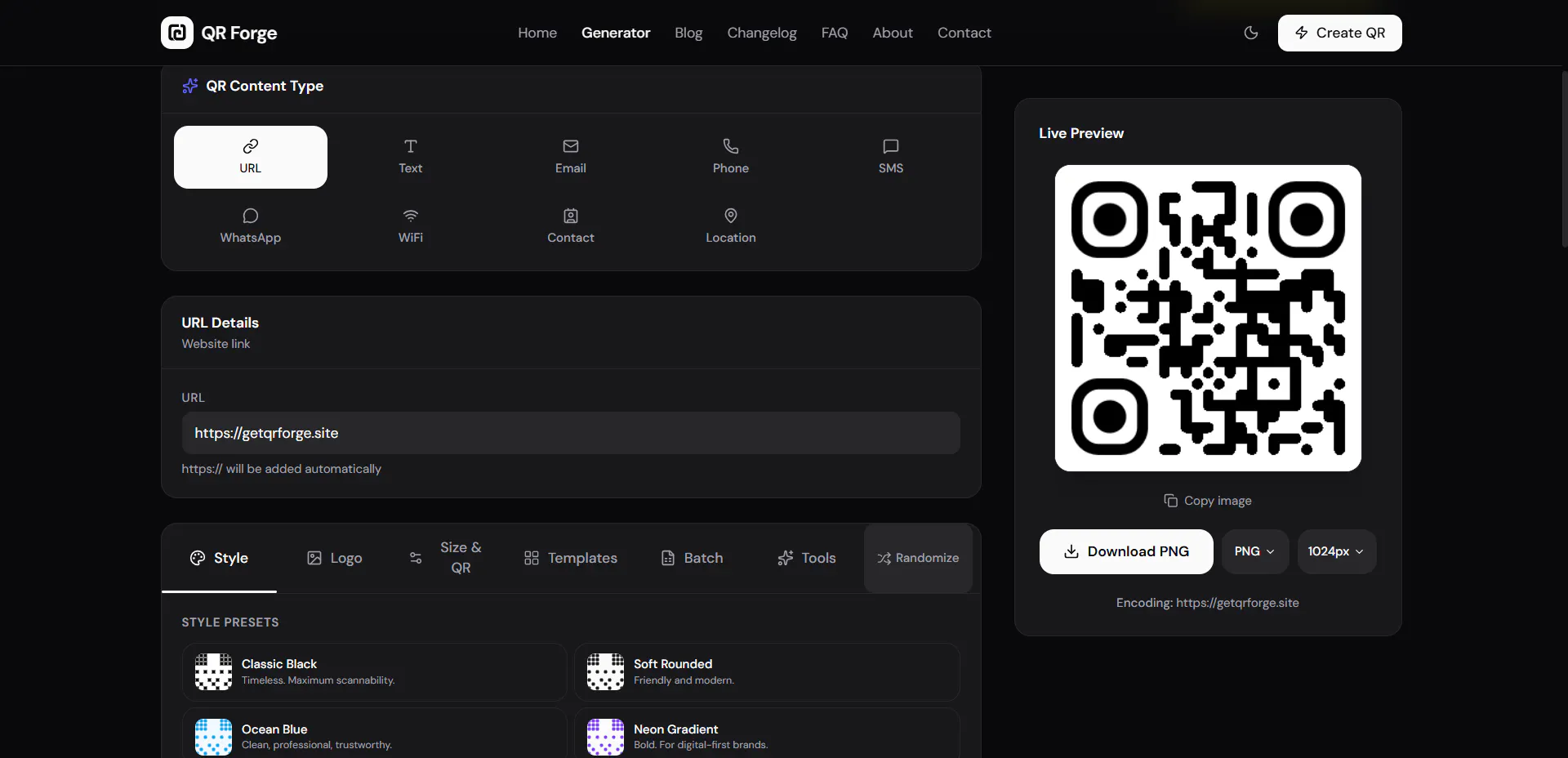Open the About nav link
1568x758 pixels.
click(x=893, y=33)
